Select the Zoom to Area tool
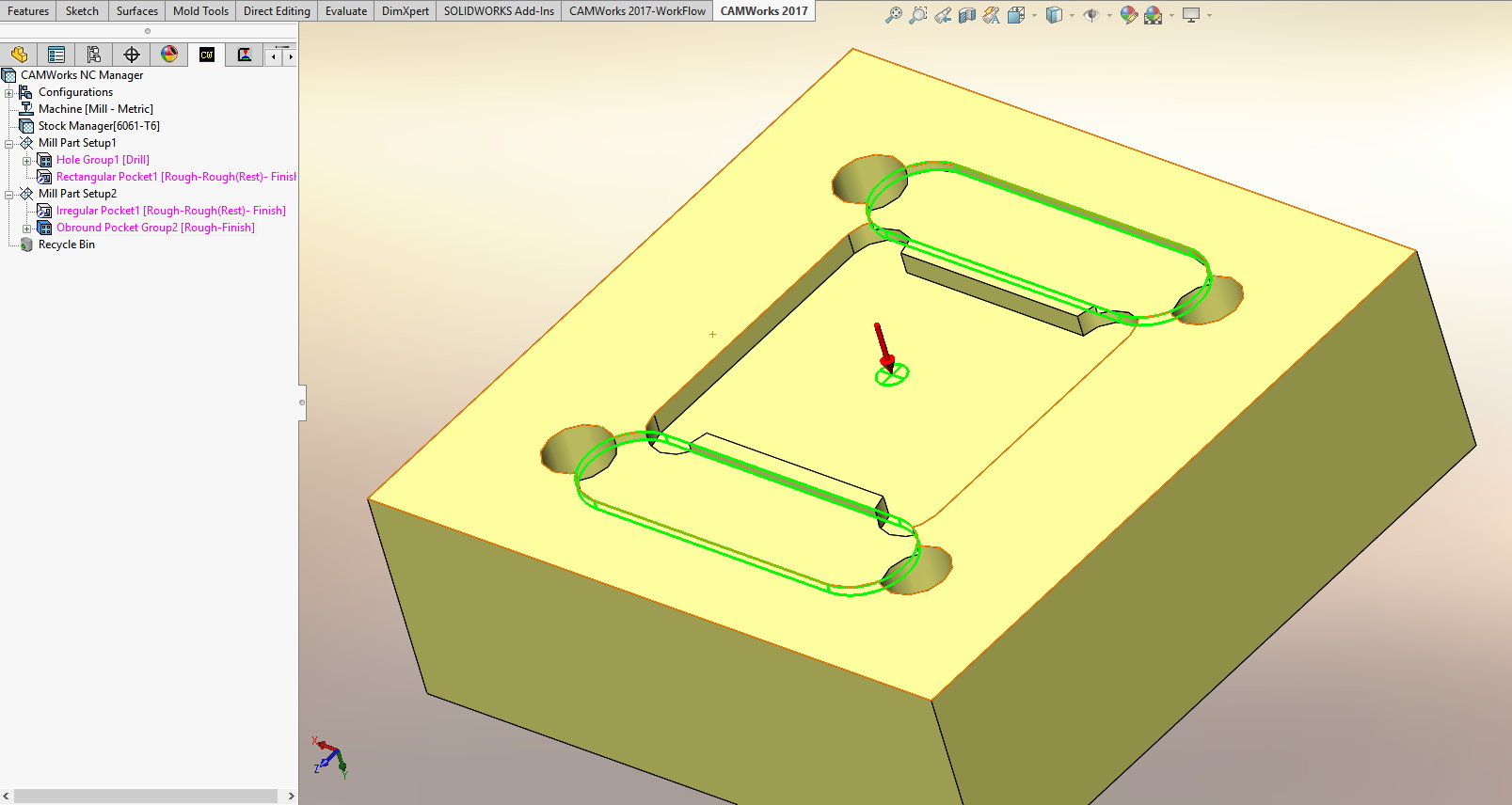Image resolution: width=1512 pixels, height=805 pixels. (x=918, y=15)
